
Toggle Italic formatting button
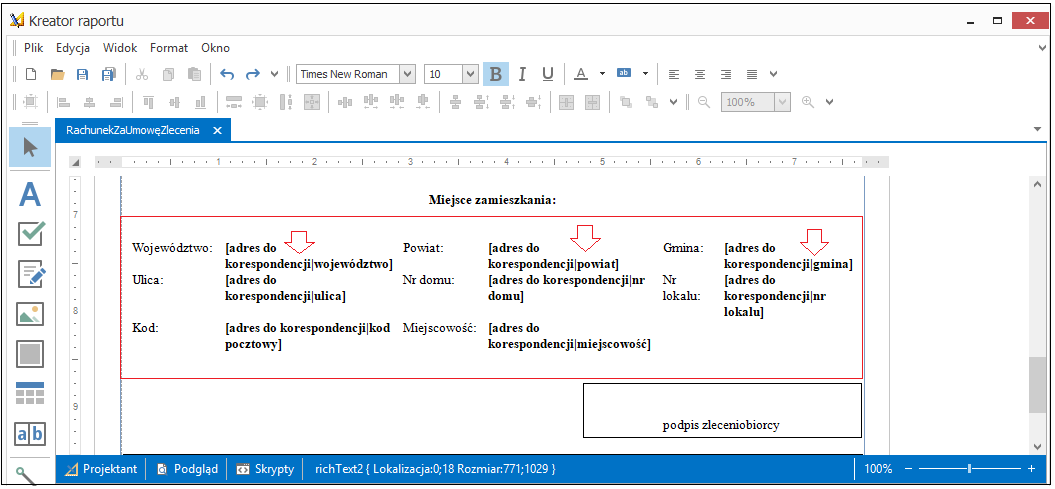pos(522,74)
